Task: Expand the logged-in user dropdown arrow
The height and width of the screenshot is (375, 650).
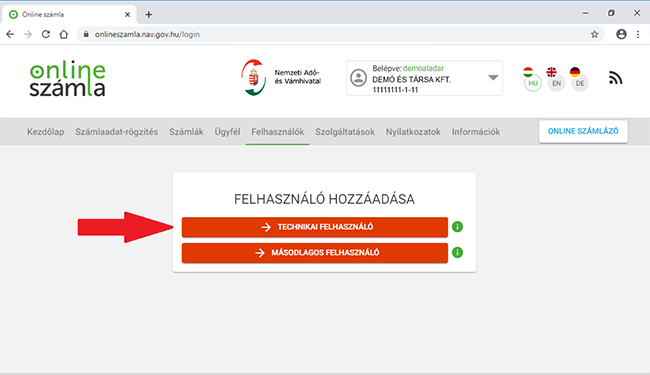Action: (x=493, y=77)
